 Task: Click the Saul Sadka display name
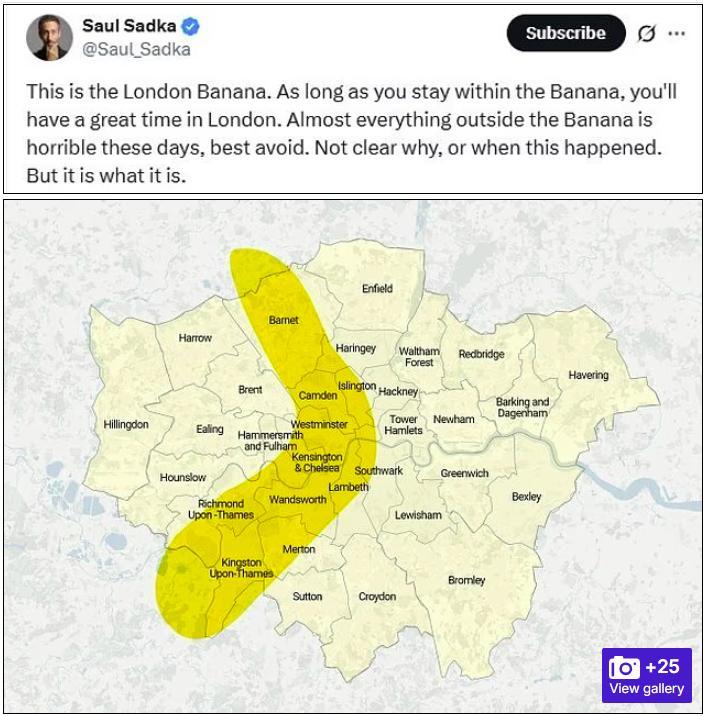[x=130, y=27]
